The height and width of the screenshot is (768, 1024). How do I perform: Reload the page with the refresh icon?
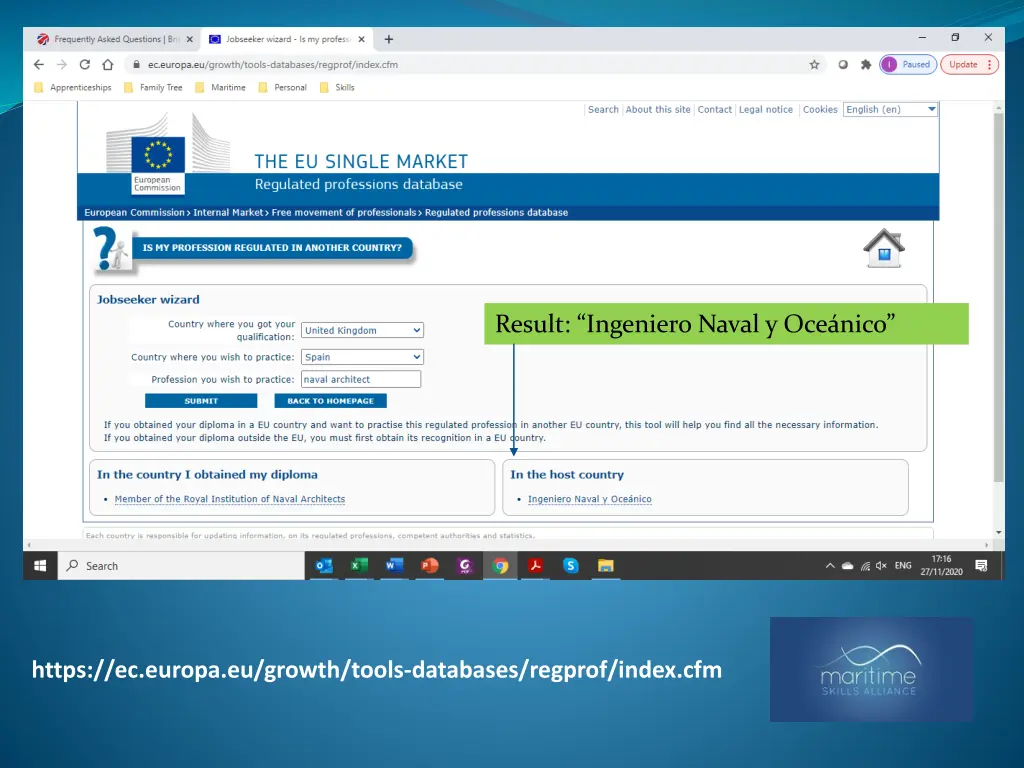[x=85, y=65]
